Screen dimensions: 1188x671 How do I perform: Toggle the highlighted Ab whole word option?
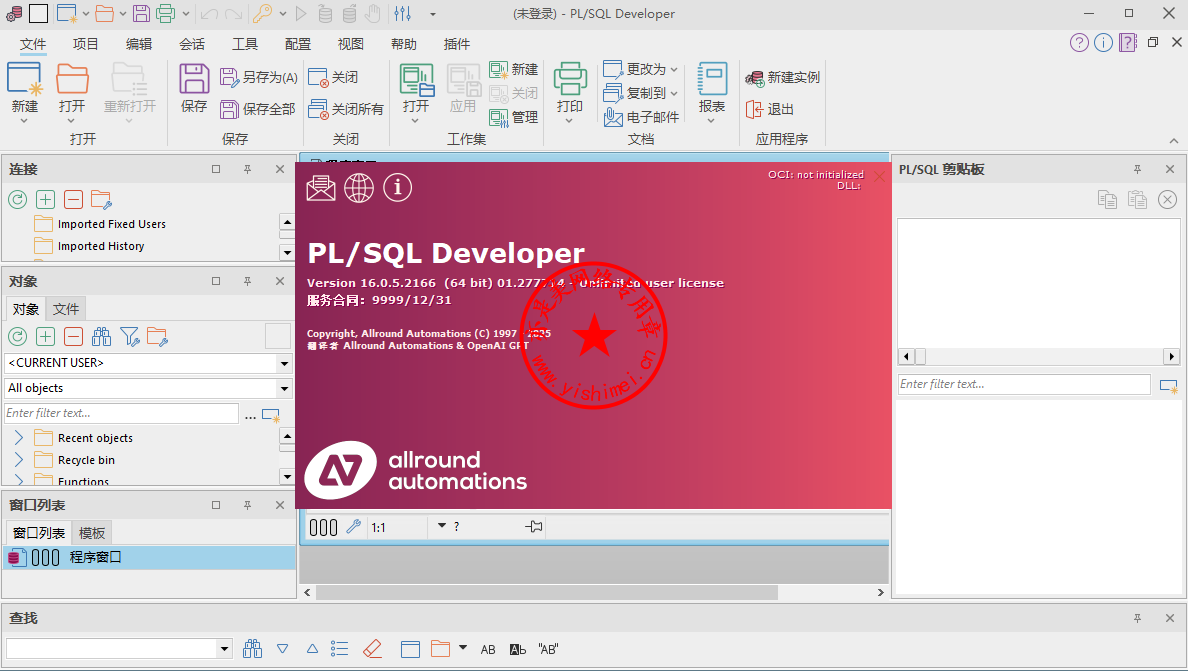[x=517, y=650]
